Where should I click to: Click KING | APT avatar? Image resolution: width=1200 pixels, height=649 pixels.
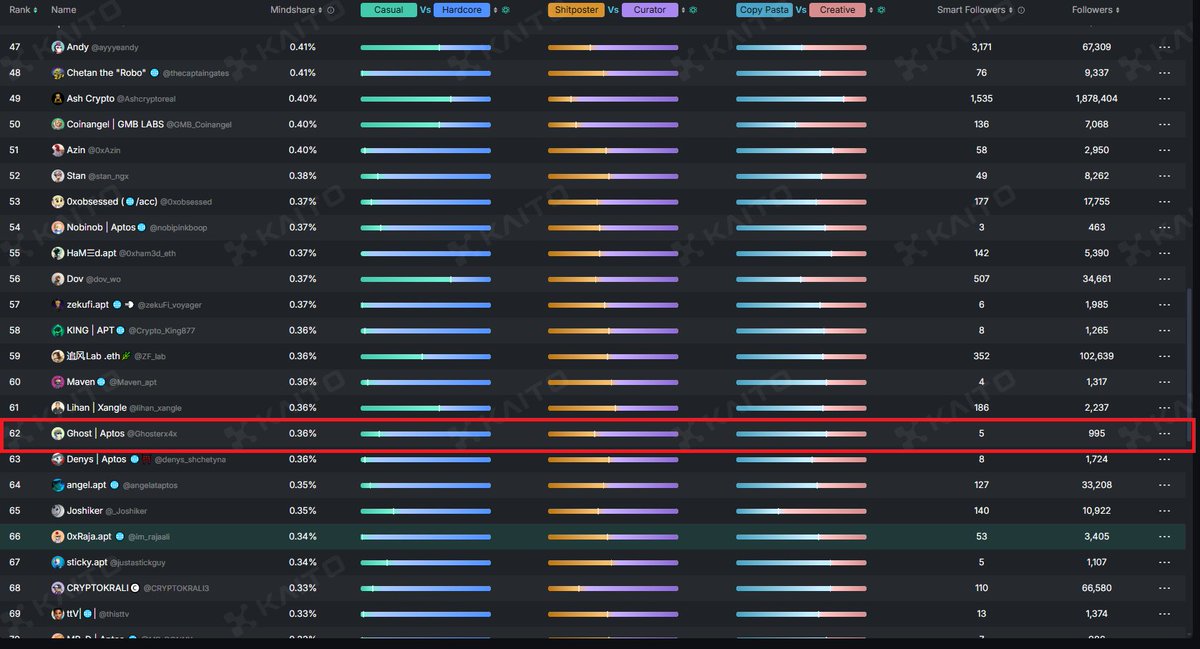tap(58, 330)
